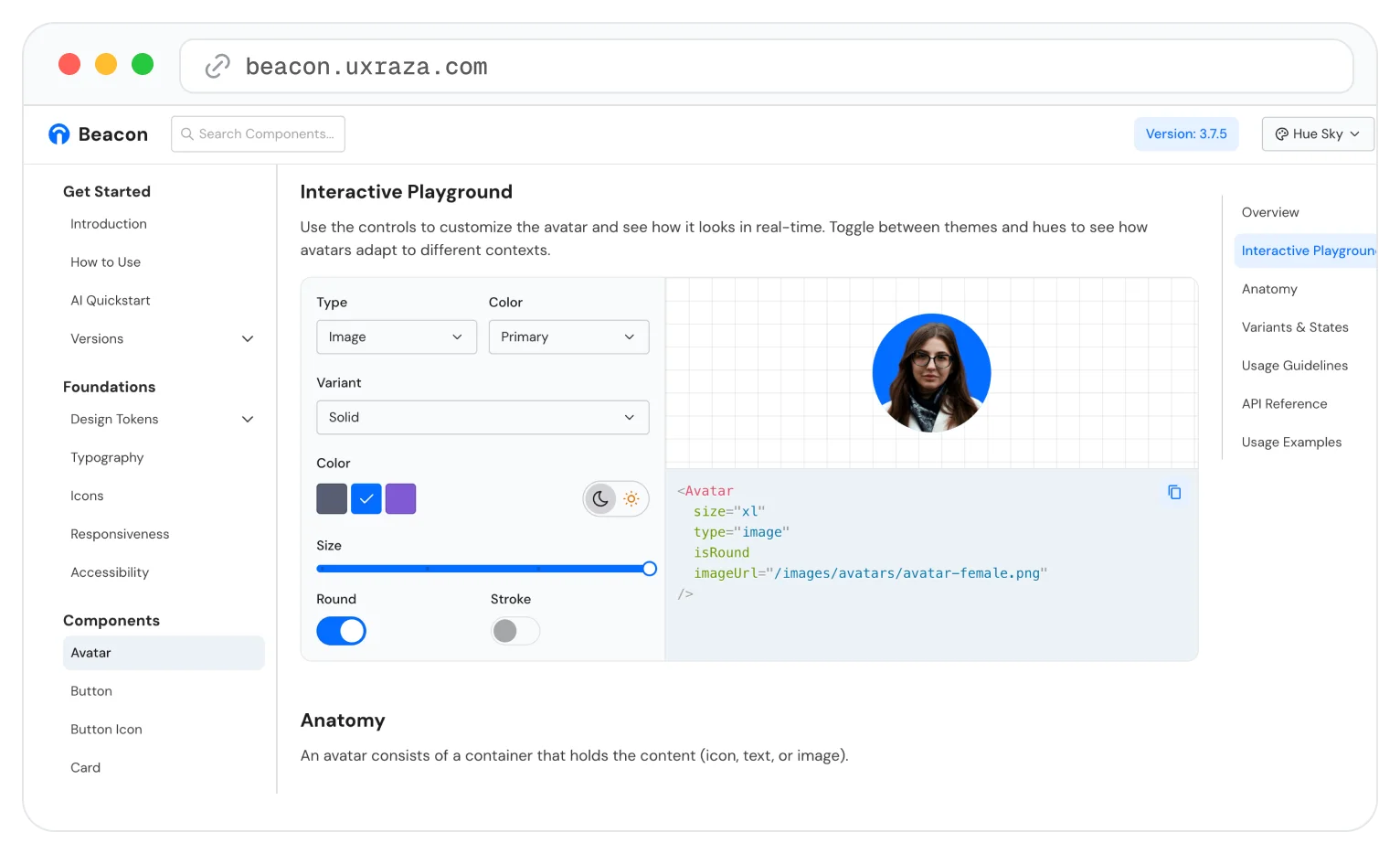Screen dimensions: 1400x854
Task: Click the palette icon beside Hue Sky
Action: point(1281,133)
